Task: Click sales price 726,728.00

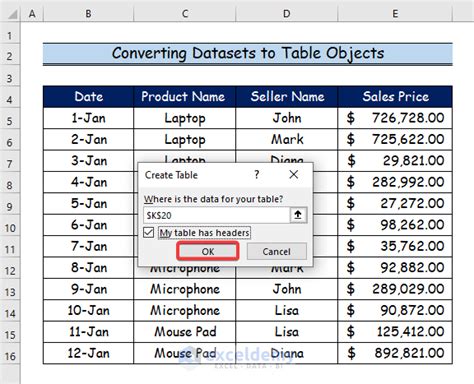Action: [x=395, y=118]
